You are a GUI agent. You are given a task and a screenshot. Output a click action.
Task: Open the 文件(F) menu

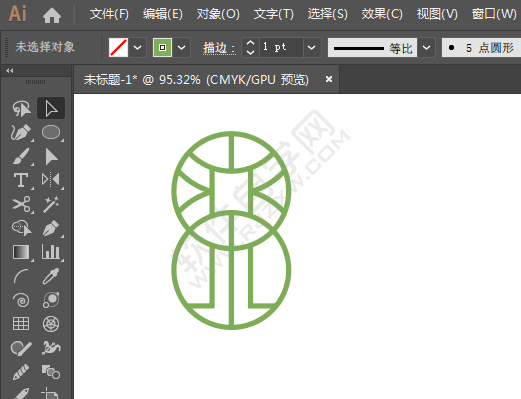[109, 14]
